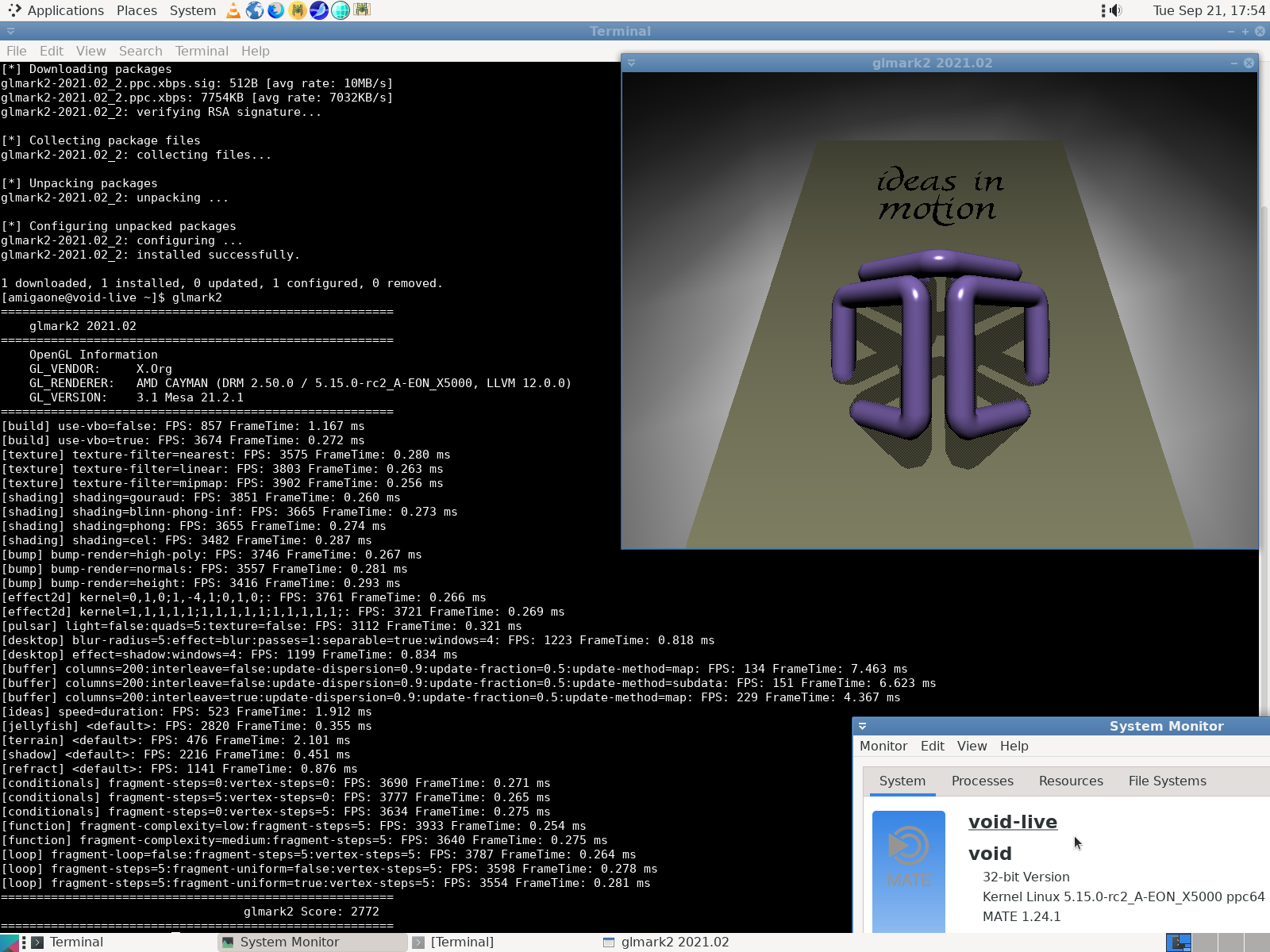
Task: Click the GL_RENDERER line showing AMD CAYMAN
Action: click(x=300, y=383)
